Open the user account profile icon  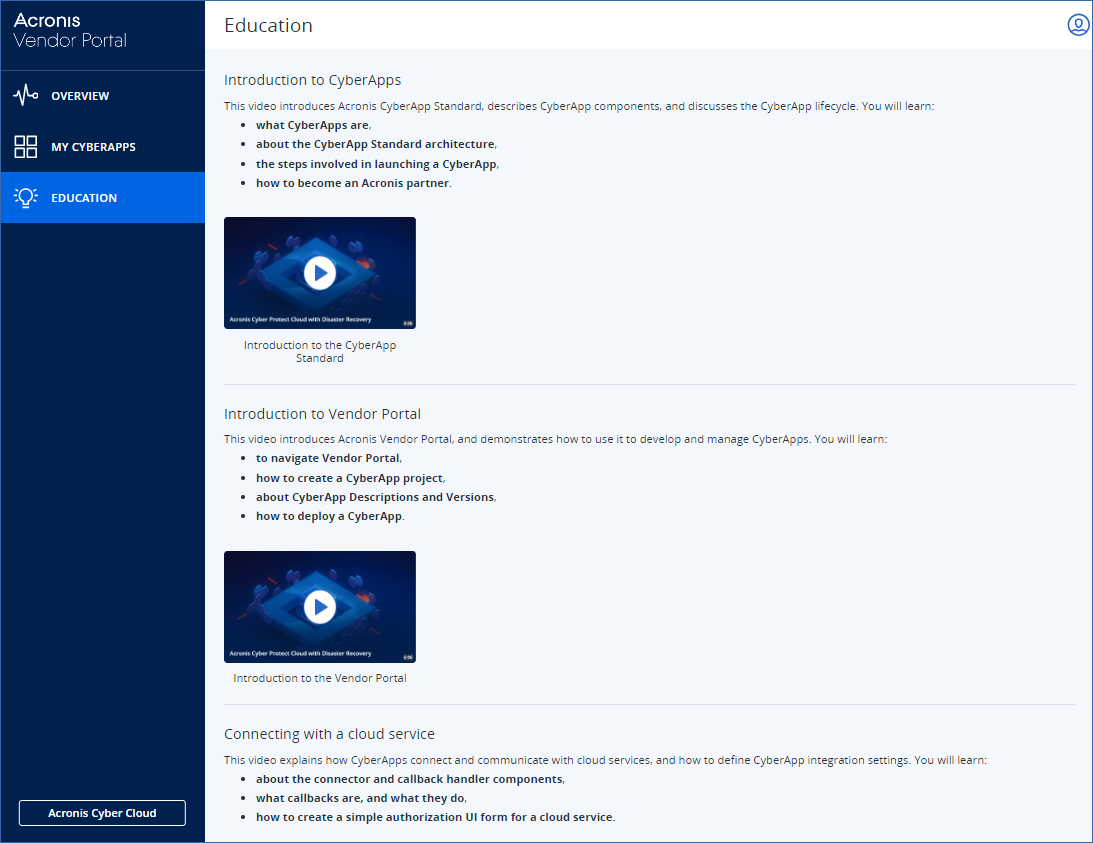click(x=1078, y=25)
